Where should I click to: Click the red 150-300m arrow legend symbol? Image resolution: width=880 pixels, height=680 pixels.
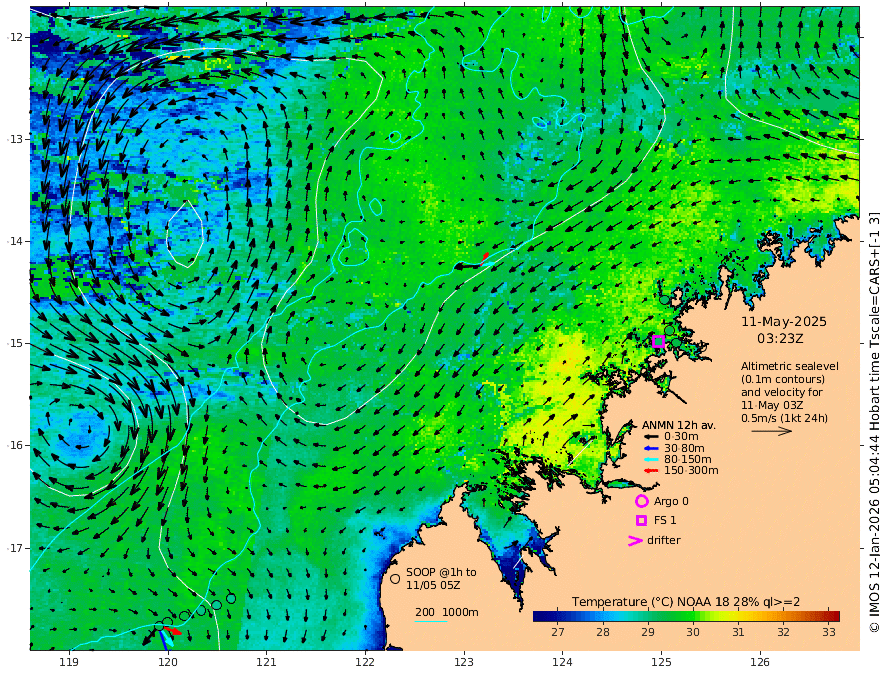(x=651, y=471)
